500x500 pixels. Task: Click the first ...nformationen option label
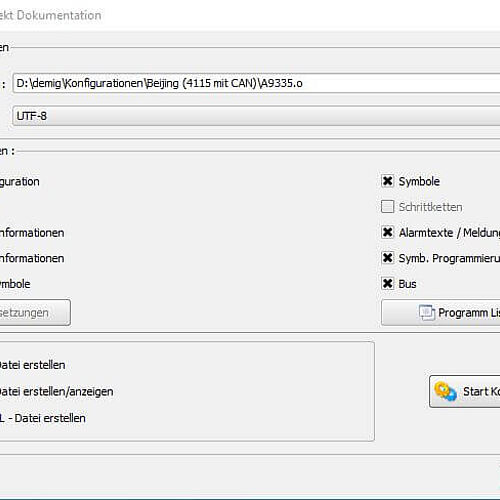pos(32,233)
